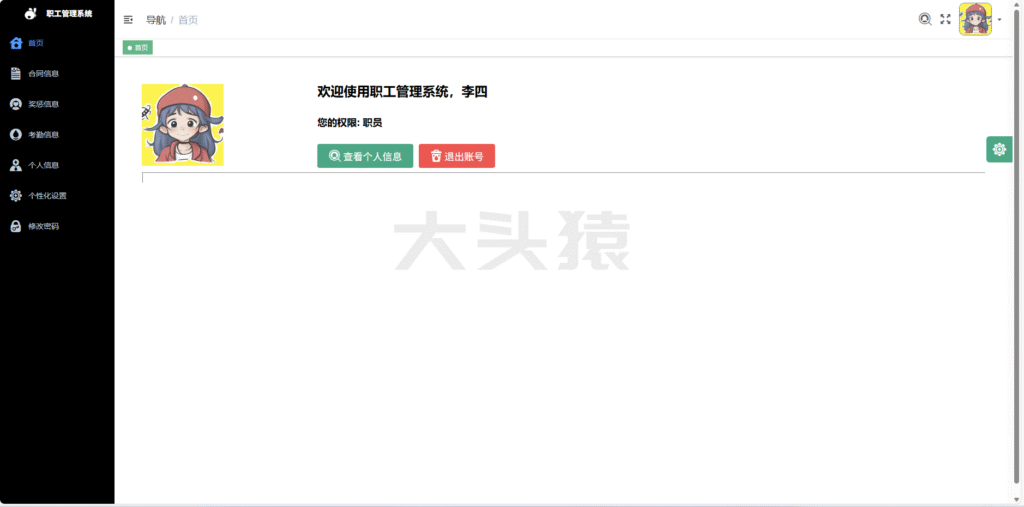Click the 职工管理系统 logo icon

pos(30,13)
